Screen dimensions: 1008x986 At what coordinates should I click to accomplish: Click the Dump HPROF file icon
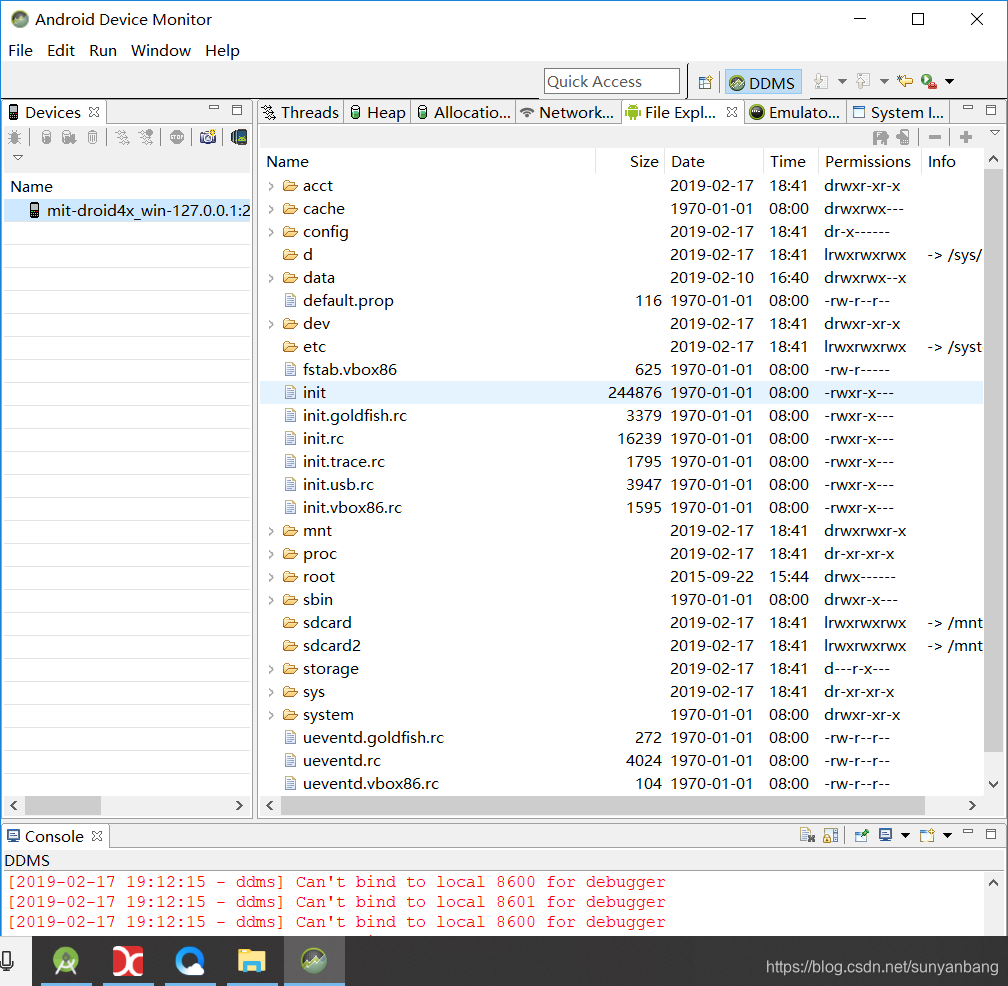69,137
